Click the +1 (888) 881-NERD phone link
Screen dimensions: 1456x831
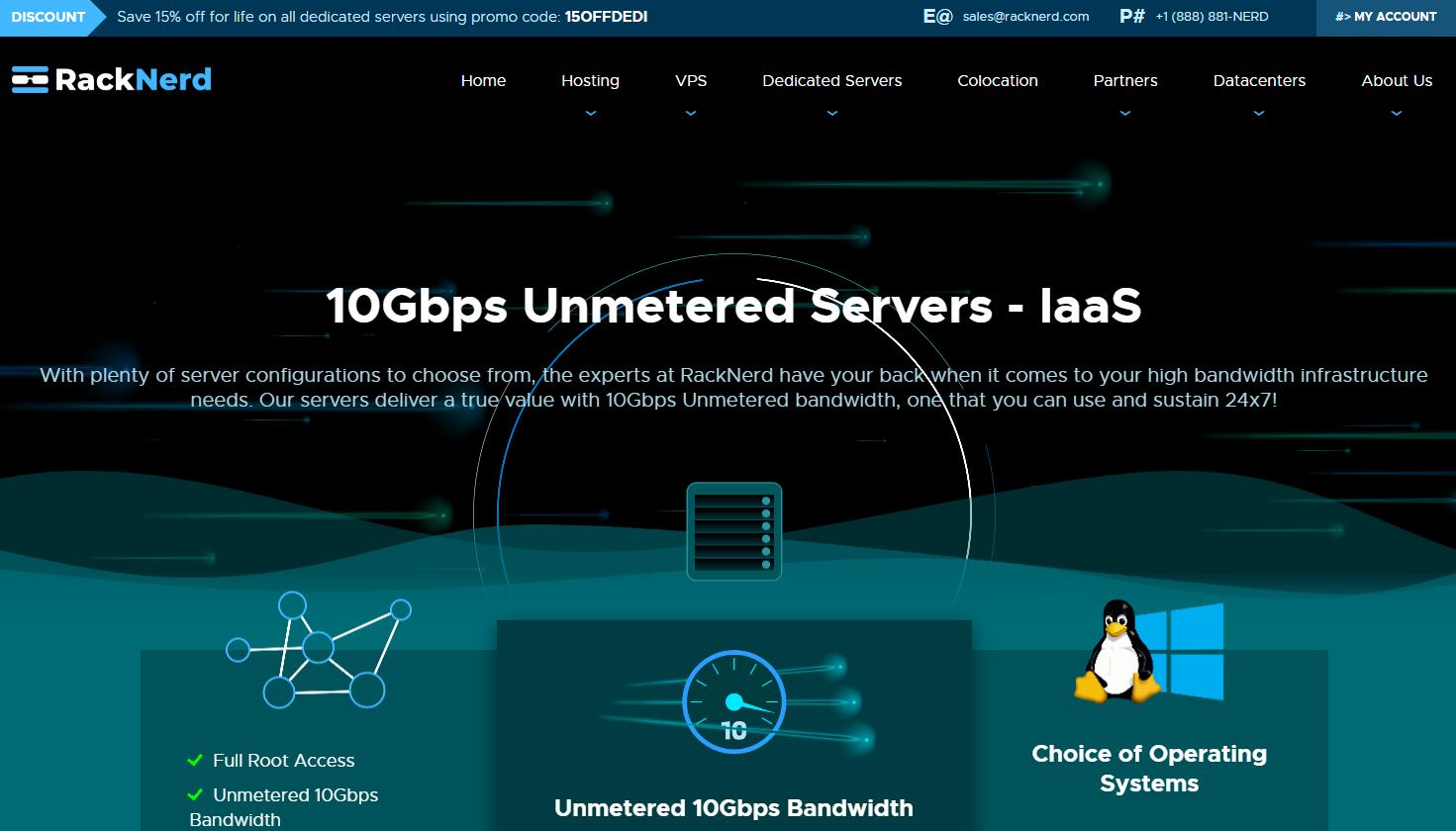click(x=1212, y=17)
